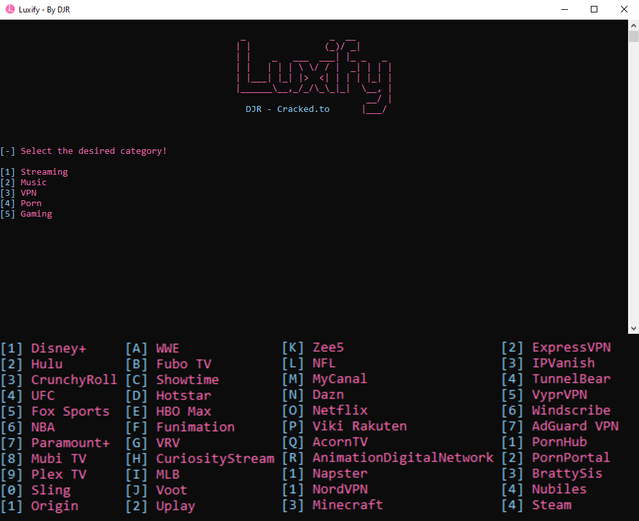Choose the VPN category entry
Viewport: 639px width, 521px height.
click(x=19, y=193)
